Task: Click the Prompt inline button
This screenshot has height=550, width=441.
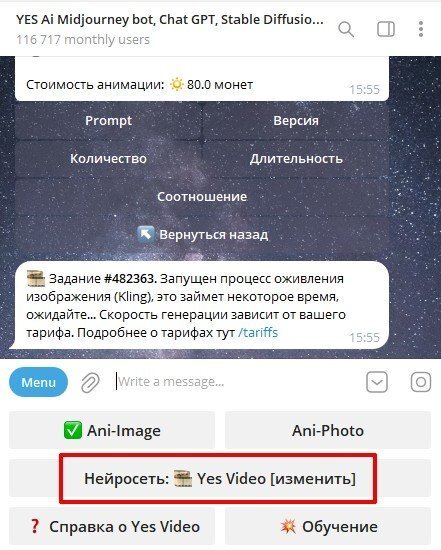Action: pos(108,121)
